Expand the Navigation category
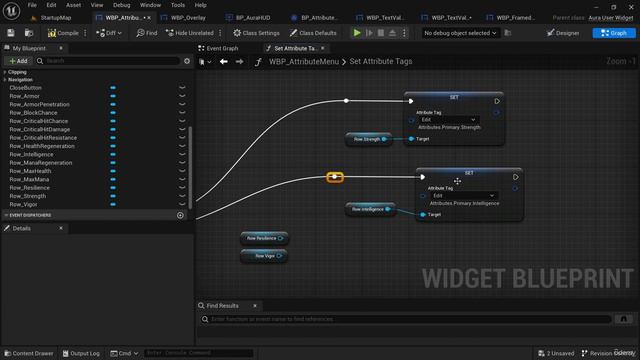The image size is (640, 360). 5,80
